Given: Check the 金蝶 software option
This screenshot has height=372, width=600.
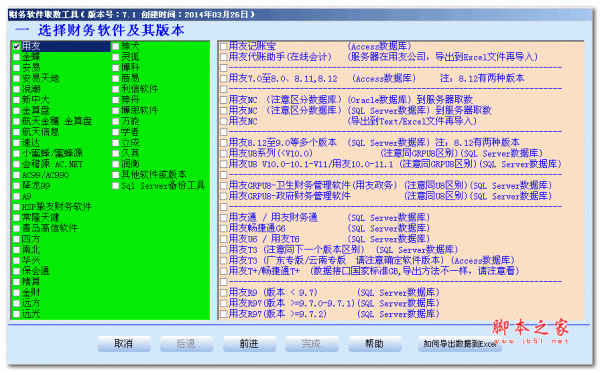Looking at the screenshot, I should click(x=16, y=57).
